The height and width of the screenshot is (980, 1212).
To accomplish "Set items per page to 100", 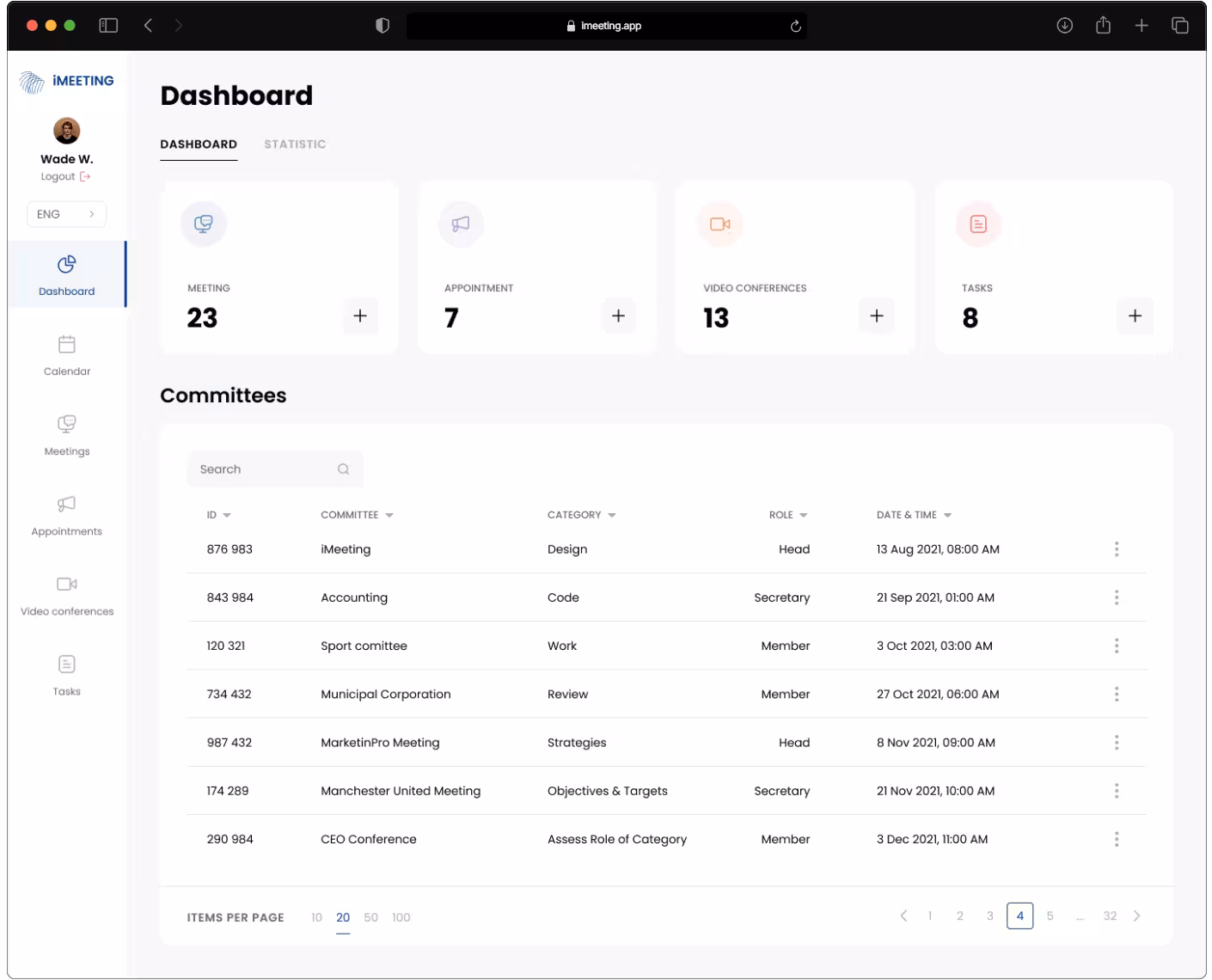I will coord(401,917).
